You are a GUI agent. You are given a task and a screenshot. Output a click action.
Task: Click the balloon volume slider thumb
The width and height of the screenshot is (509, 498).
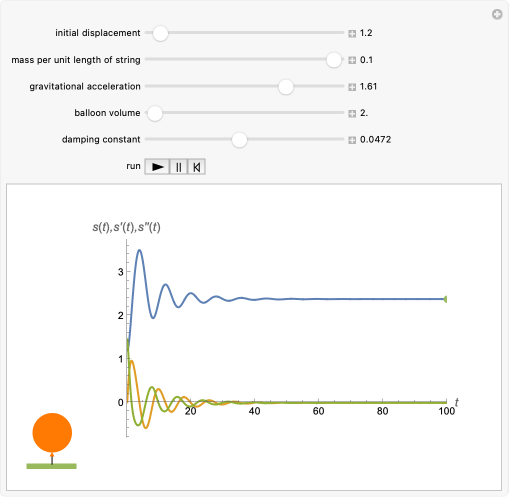tap(155, 113)
